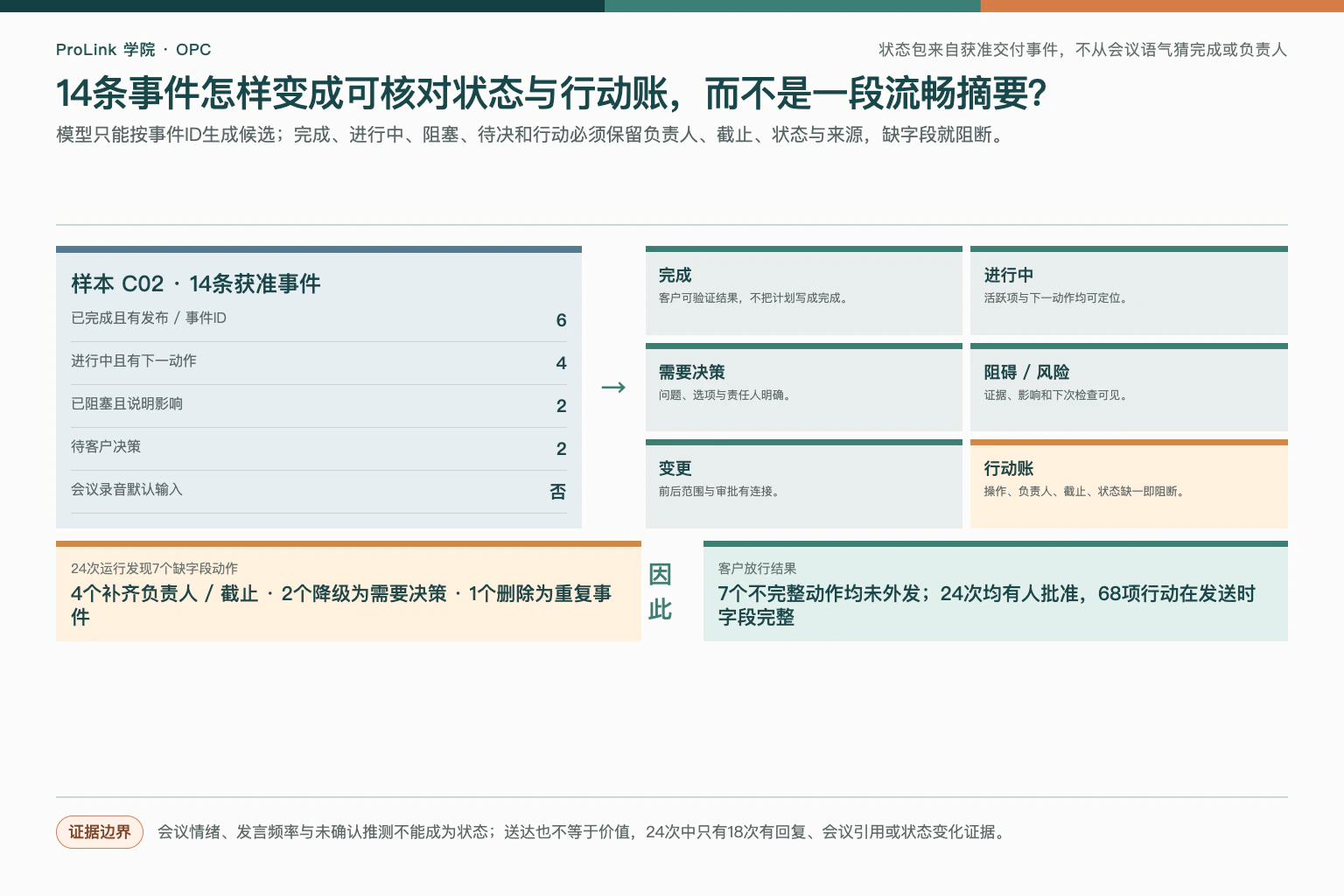The height and width of the screenshot is (896, 1344).
Task: Click description 客户可验证结果，不把计划写成完成
Action: coord(753,298)
